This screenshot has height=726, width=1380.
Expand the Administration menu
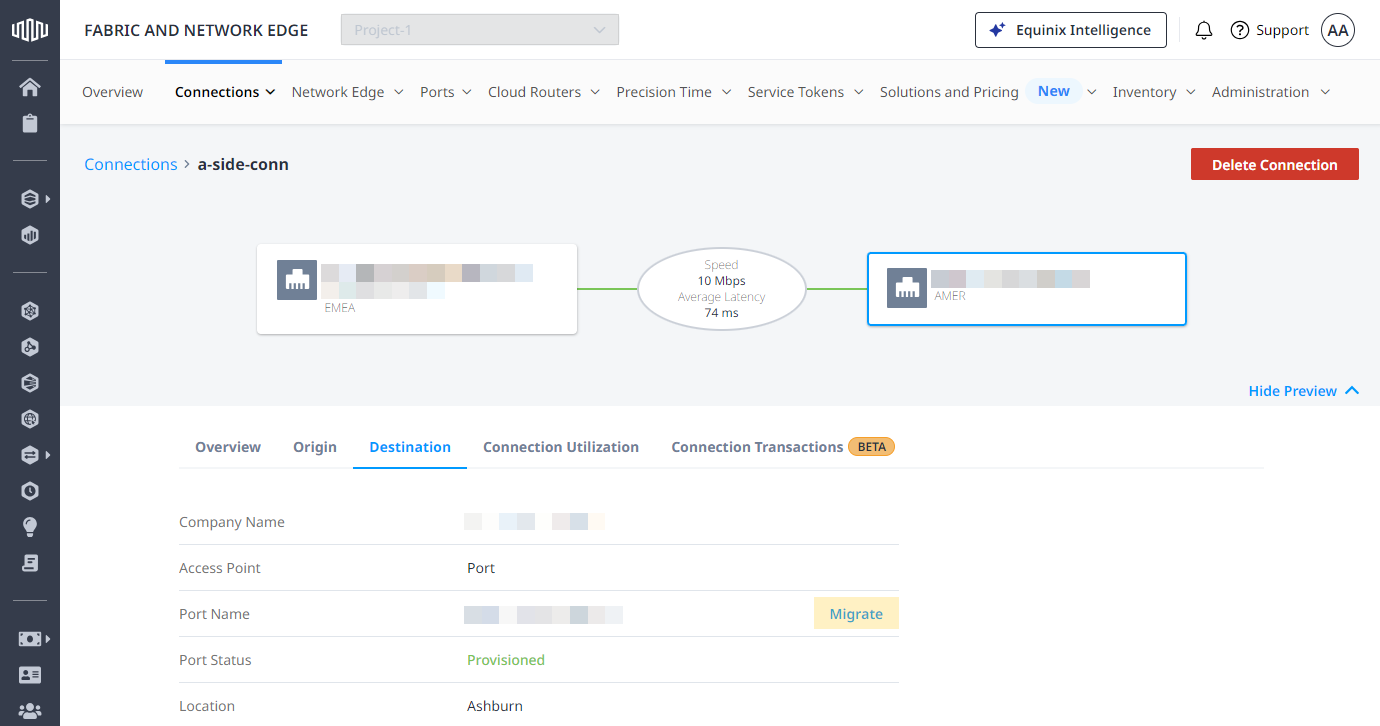(1271, 92)
